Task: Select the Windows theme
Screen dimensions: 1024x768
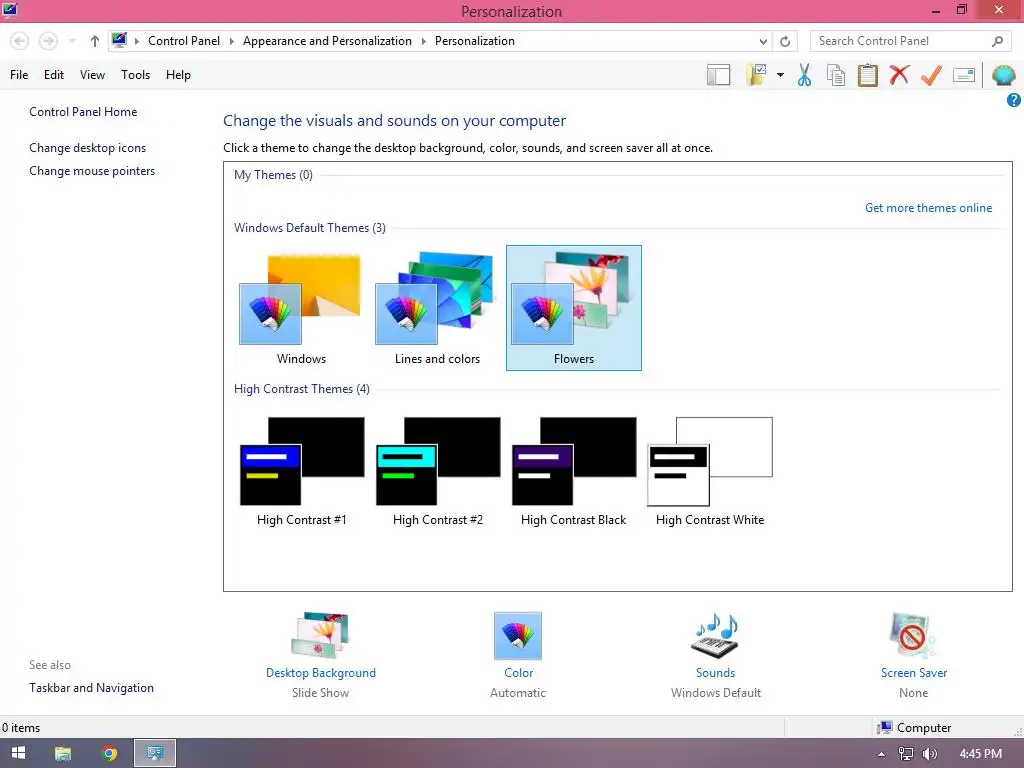Action: [300, 308]
